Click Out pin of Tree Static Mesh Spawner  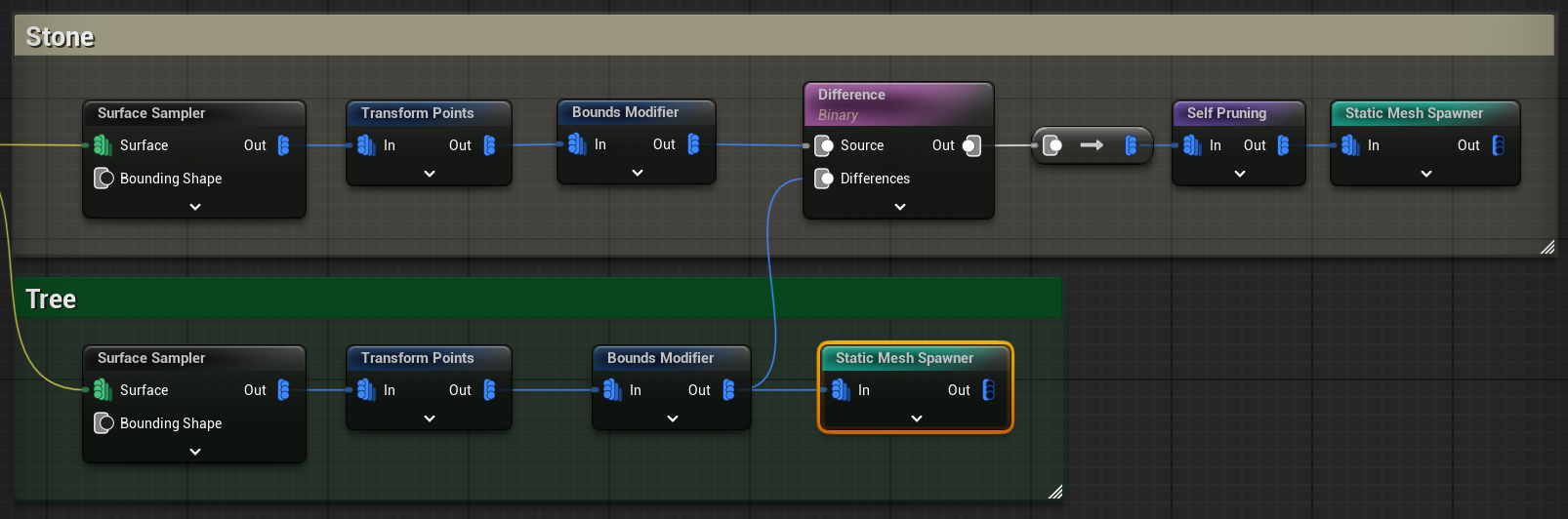coord(989,390)
